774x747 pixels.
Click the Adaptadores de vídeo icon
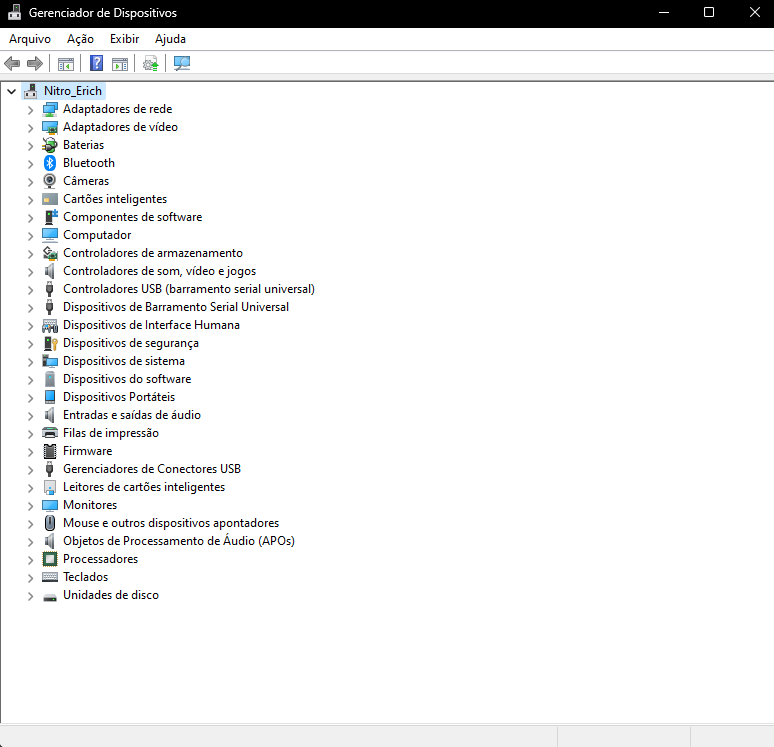(50, 127)
